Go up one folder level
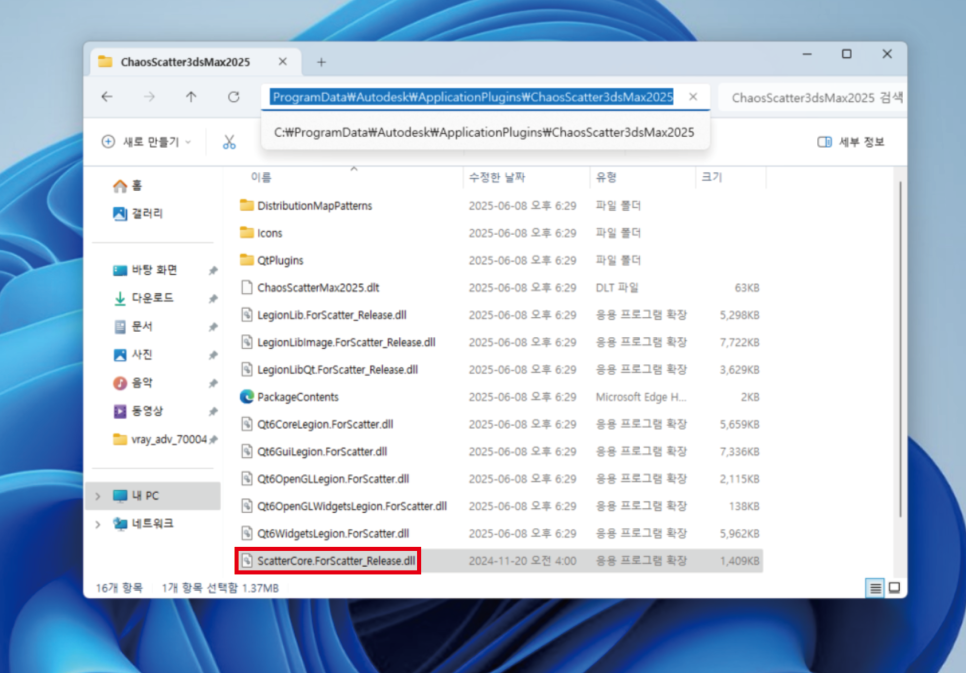This screenshot has height=673, width=966. (191, 97)
